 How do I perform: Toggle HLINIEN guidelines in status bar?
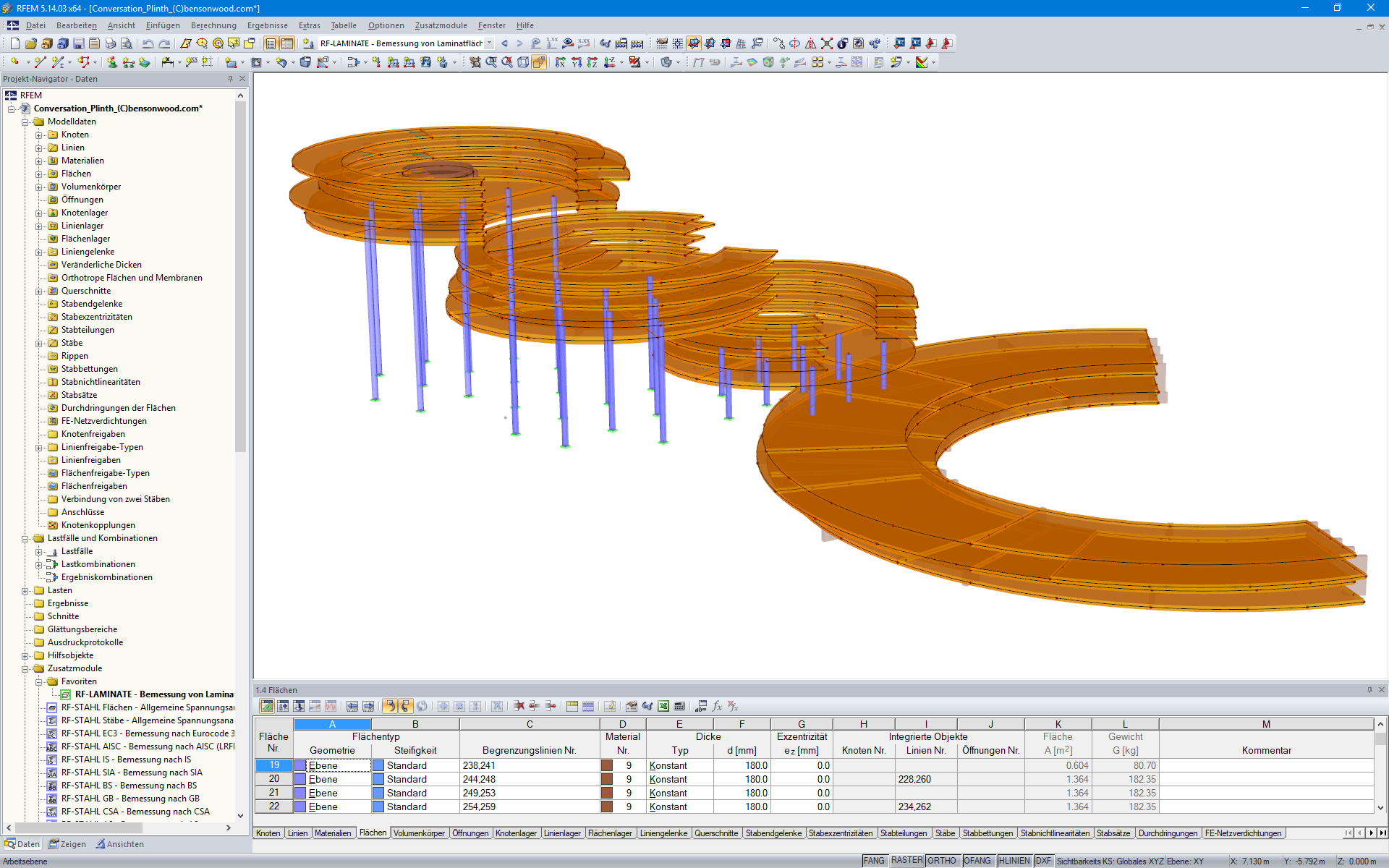[x=1014, y=861]
